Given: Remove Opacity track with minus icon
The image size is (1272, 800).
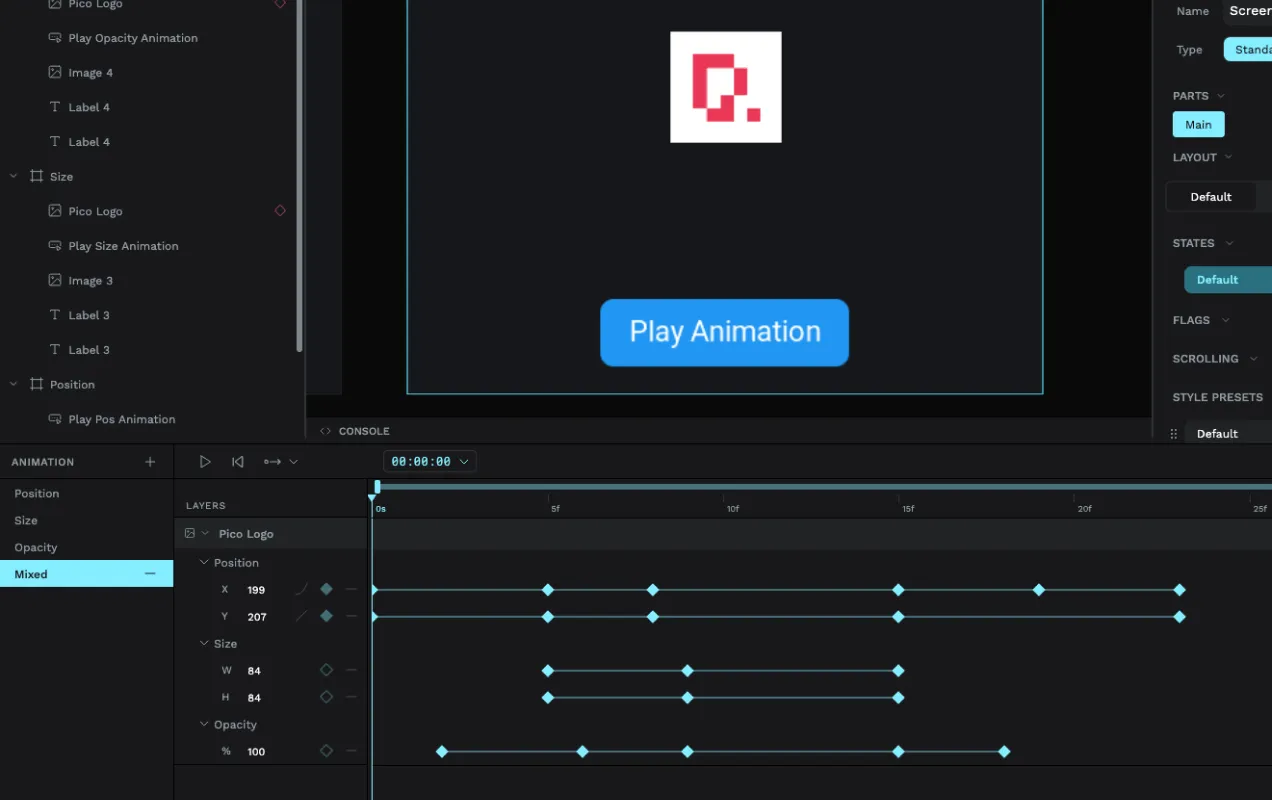Looking at the screenshot, I should pos(351,752).
